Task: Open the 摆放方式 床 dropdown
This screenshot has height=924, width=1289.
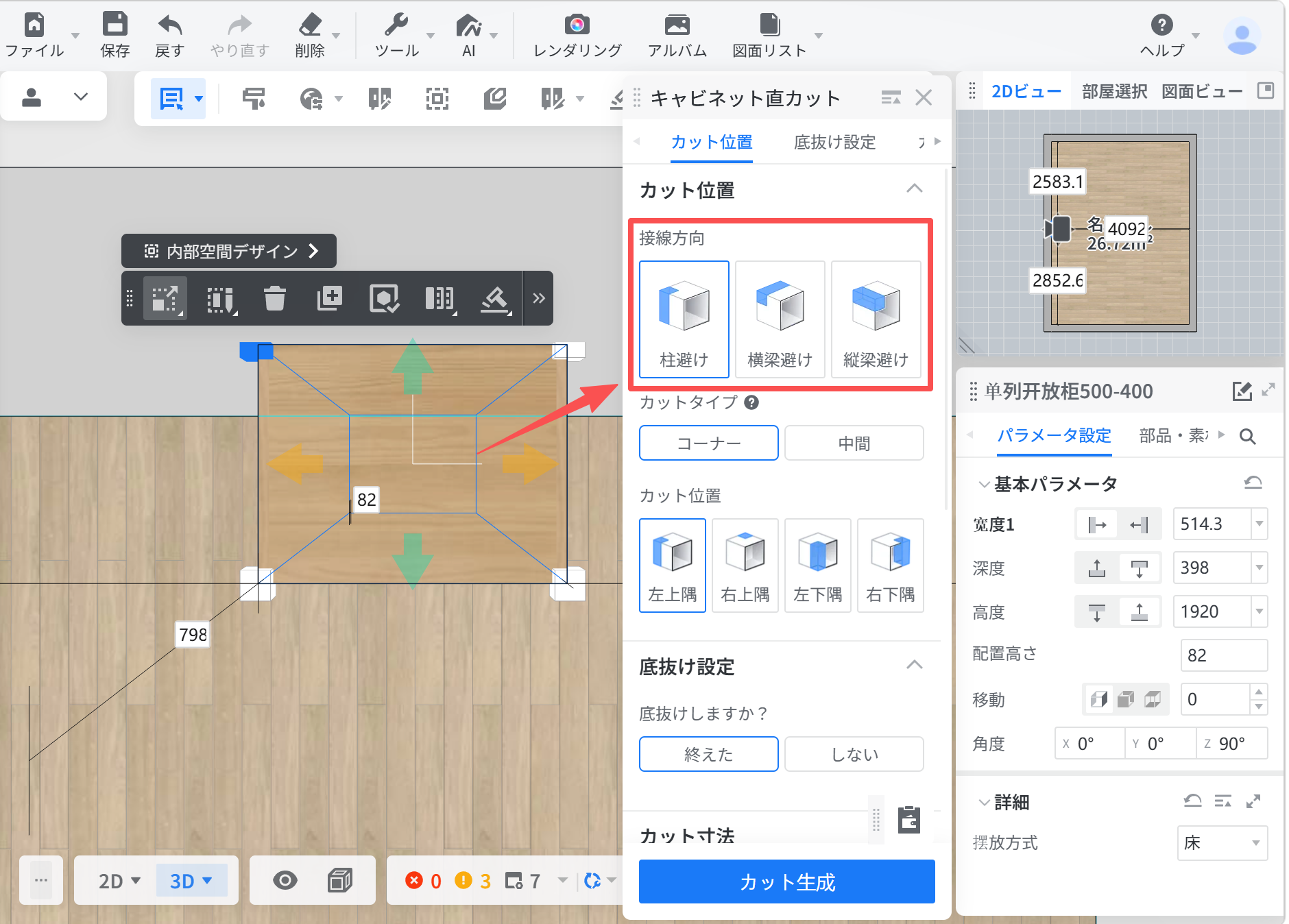Action: 1222,842
